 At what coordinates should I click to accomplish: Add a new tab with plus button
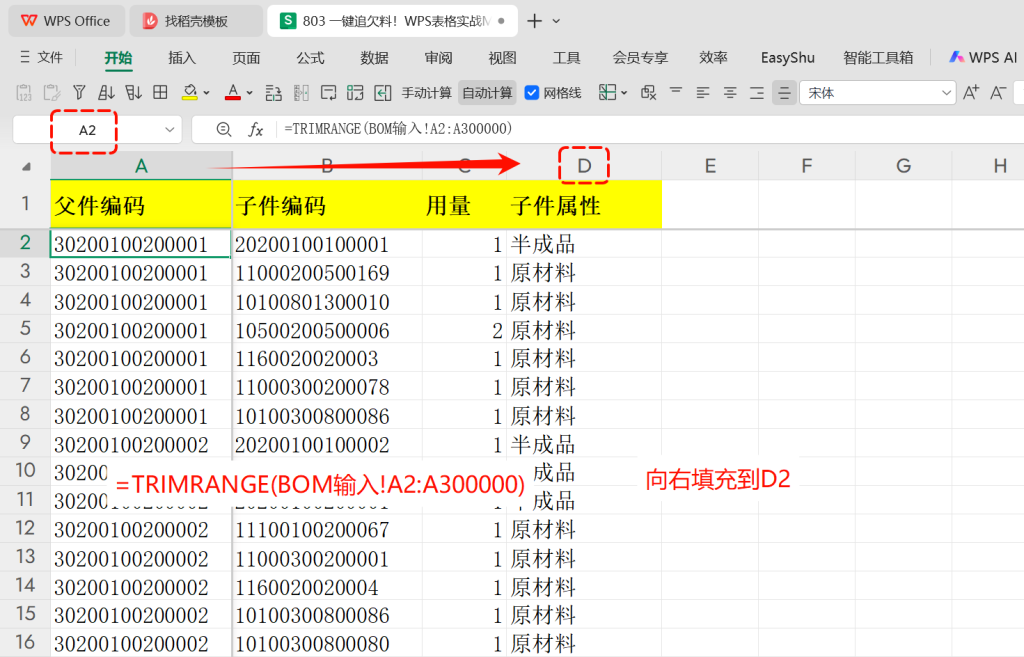coord(534,21)
